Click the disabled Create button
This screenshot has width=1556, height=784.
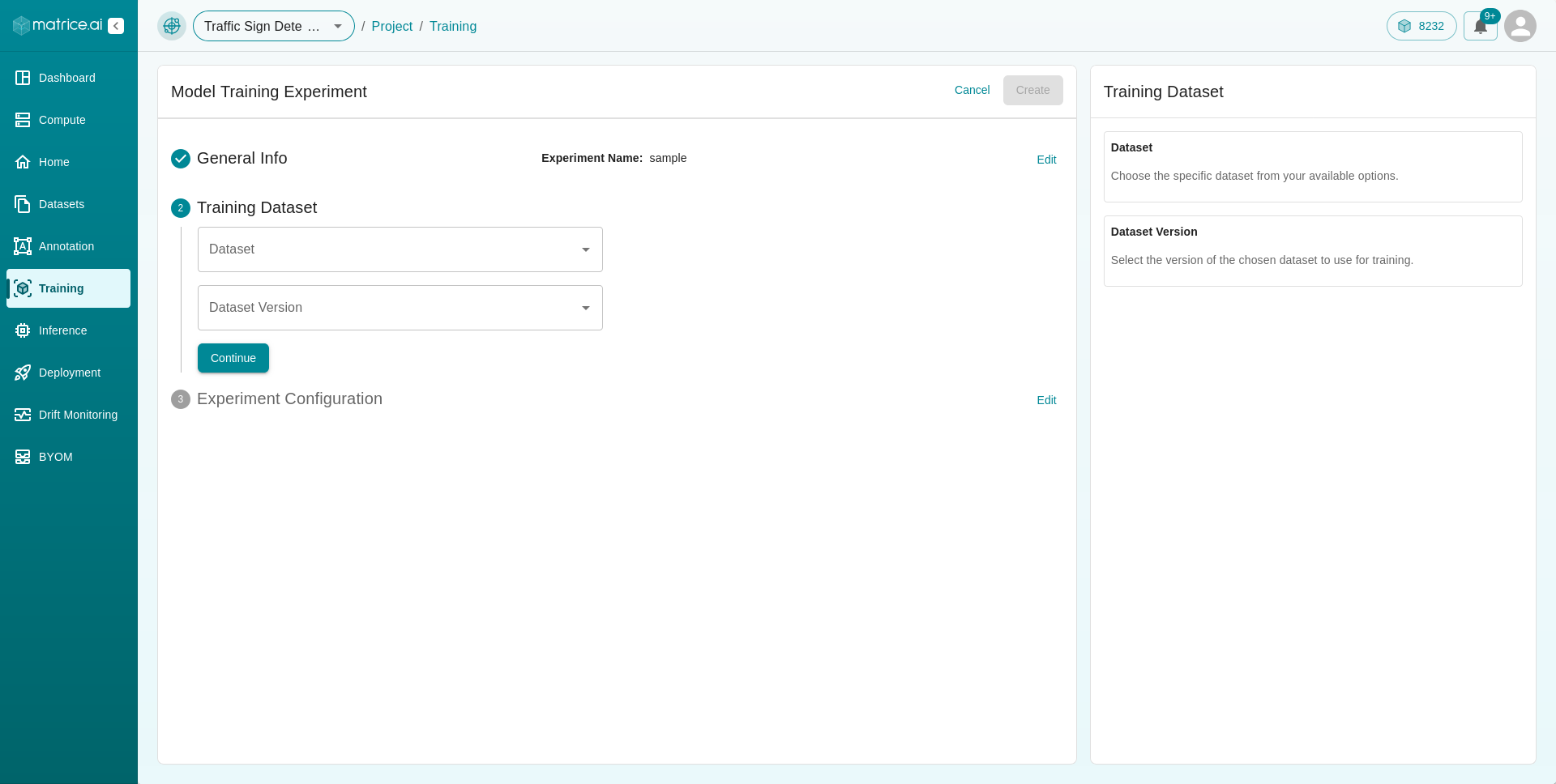[1032, 90]
